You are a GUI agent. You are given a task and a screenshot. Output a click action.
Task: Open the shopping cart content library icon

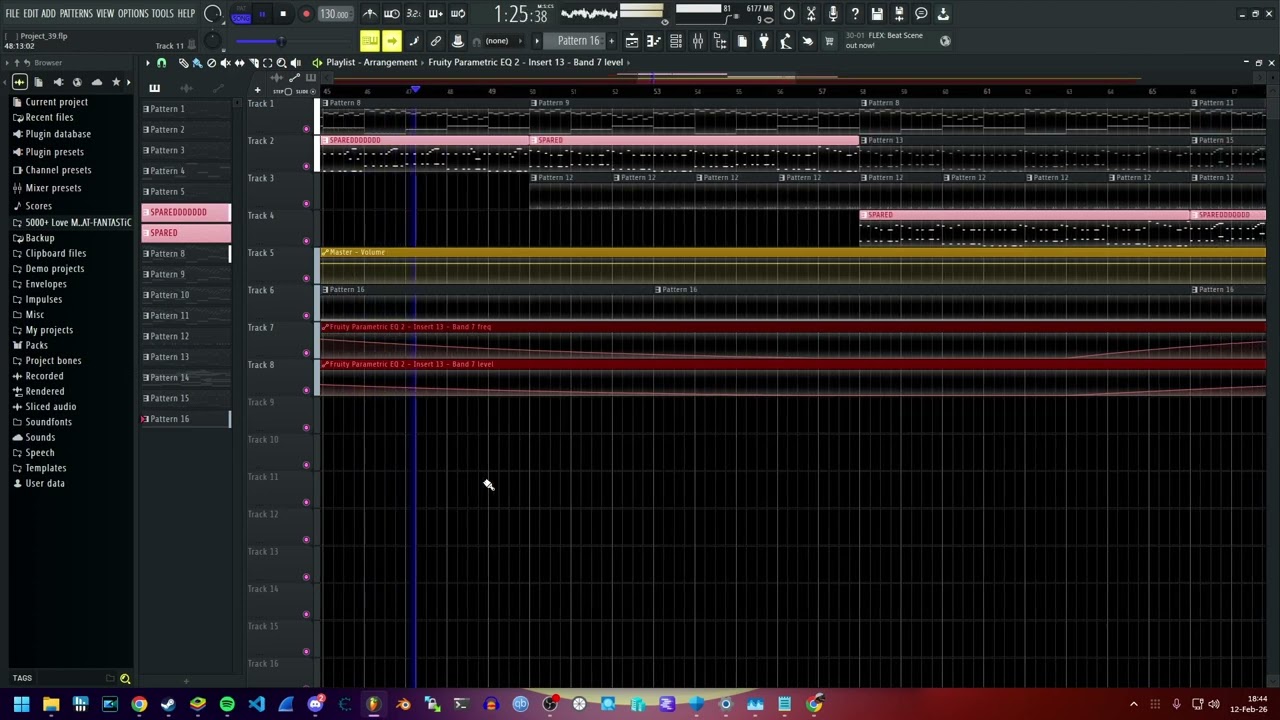click(x=829, y=41)
